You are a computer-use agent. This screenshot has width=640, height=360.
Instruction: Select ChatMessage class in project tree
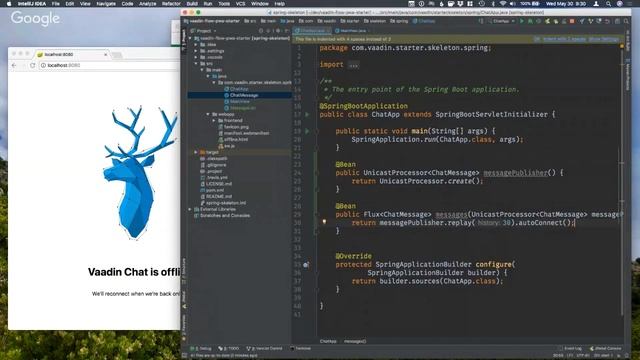pyautogui.click(x=244, y=95)
